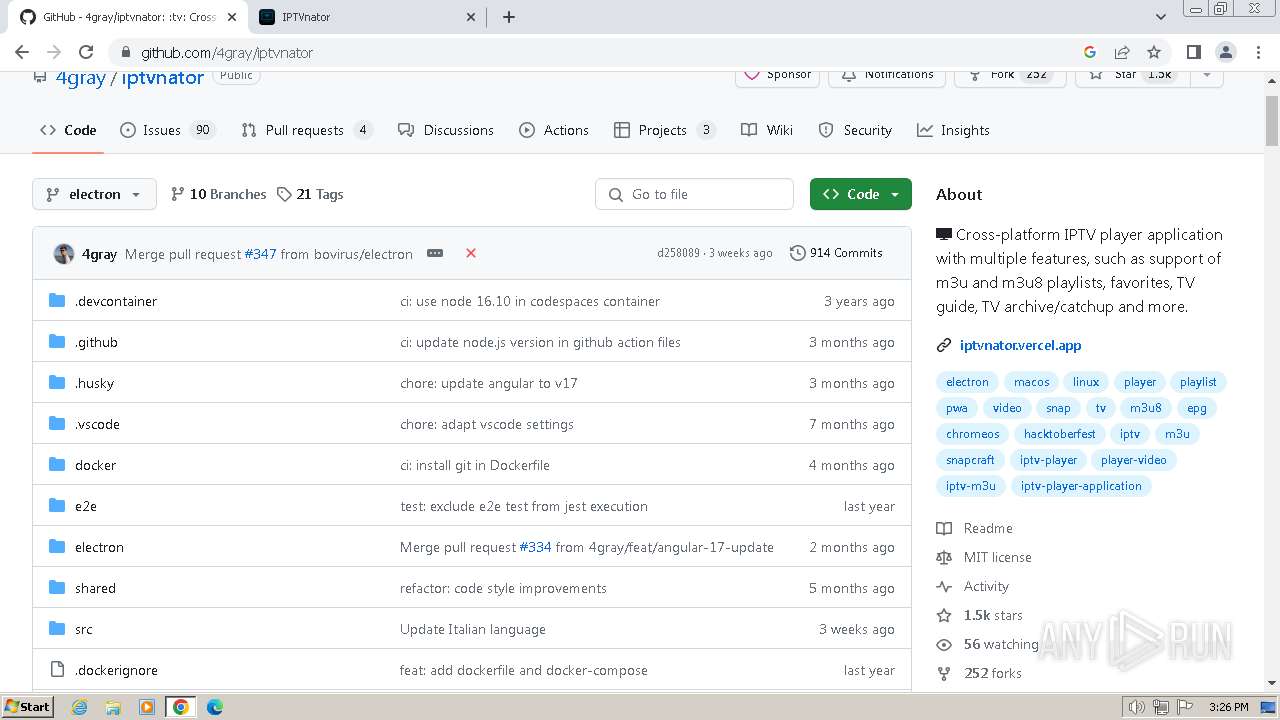Expand the commit message ellipsis

pyautogui.click(x=435, y=253)
